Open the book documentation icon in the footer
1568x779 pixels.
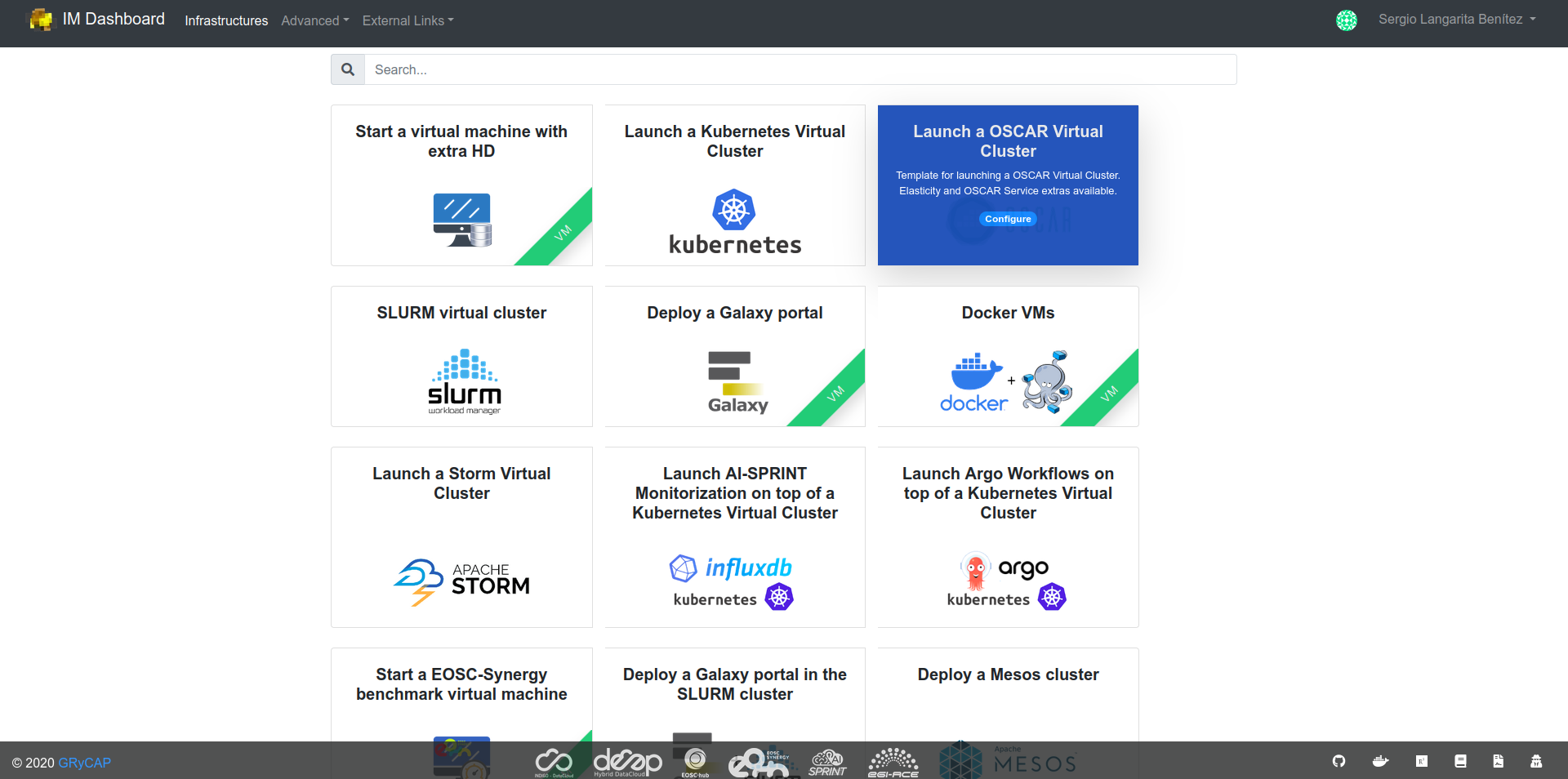[x=1460, y=761]
